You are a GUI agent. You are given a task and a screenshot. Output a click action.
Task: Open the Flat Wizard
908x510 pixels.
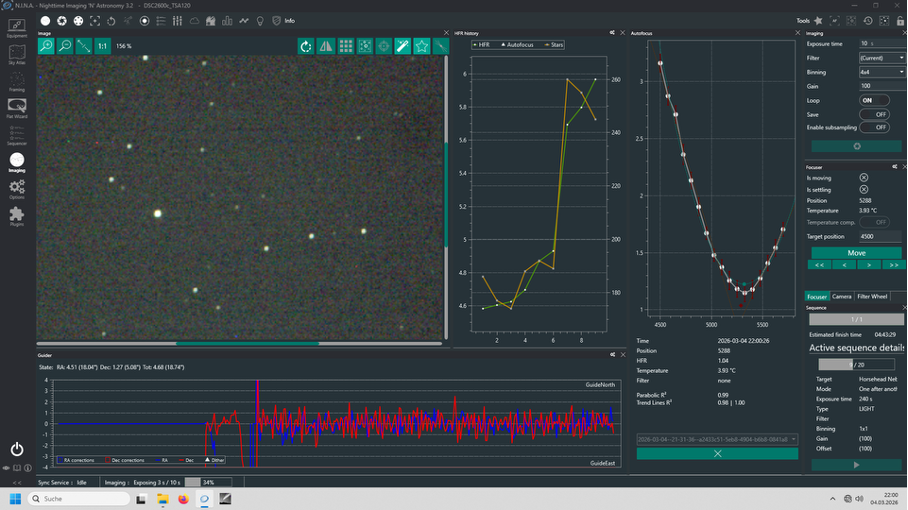click(x=17, y=108)
